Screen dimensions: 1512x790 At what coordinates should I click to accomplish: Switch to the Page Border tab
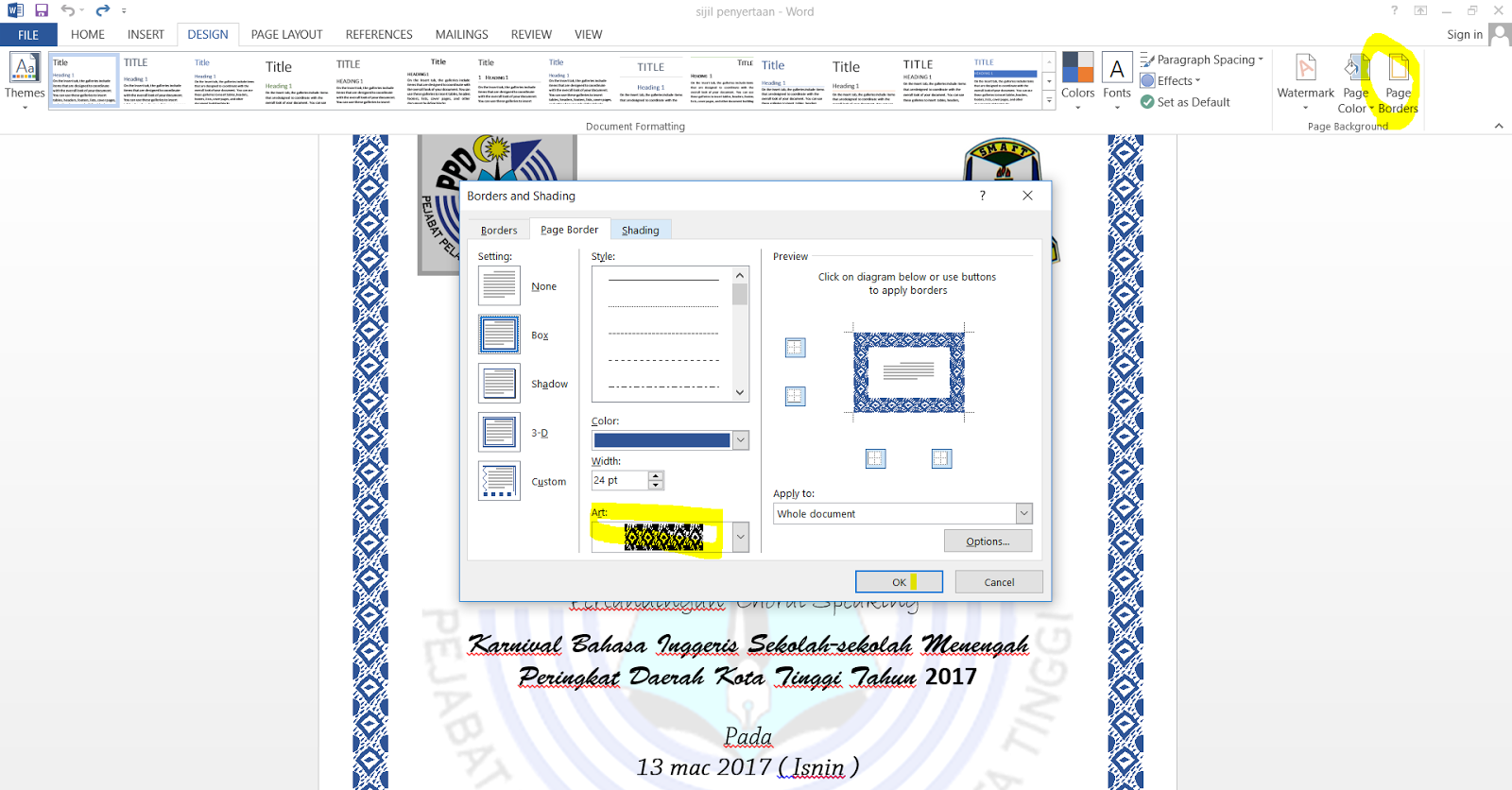569,230
